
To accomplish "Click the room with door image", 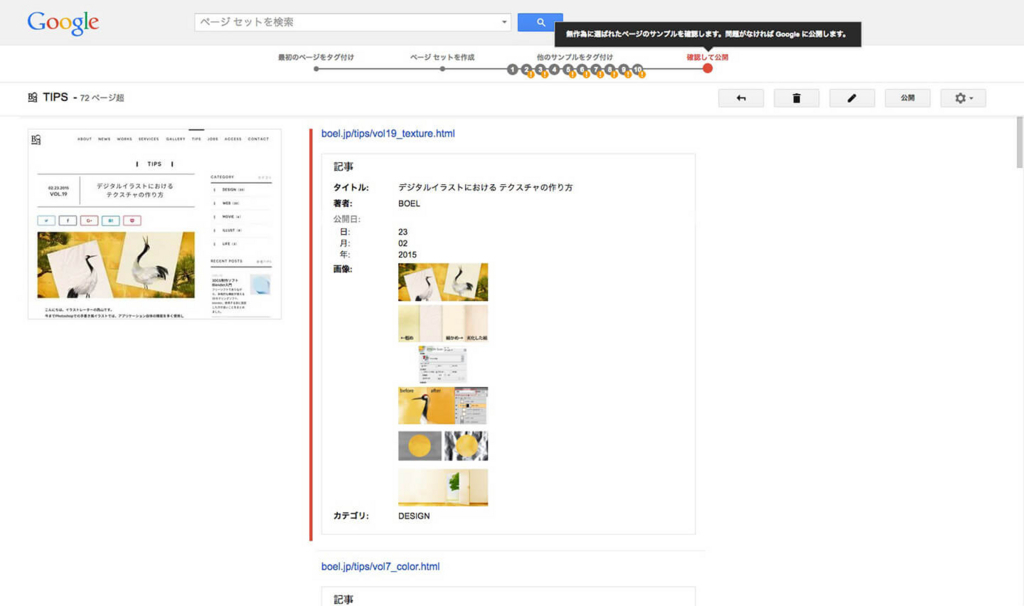I will coord(443,487).
